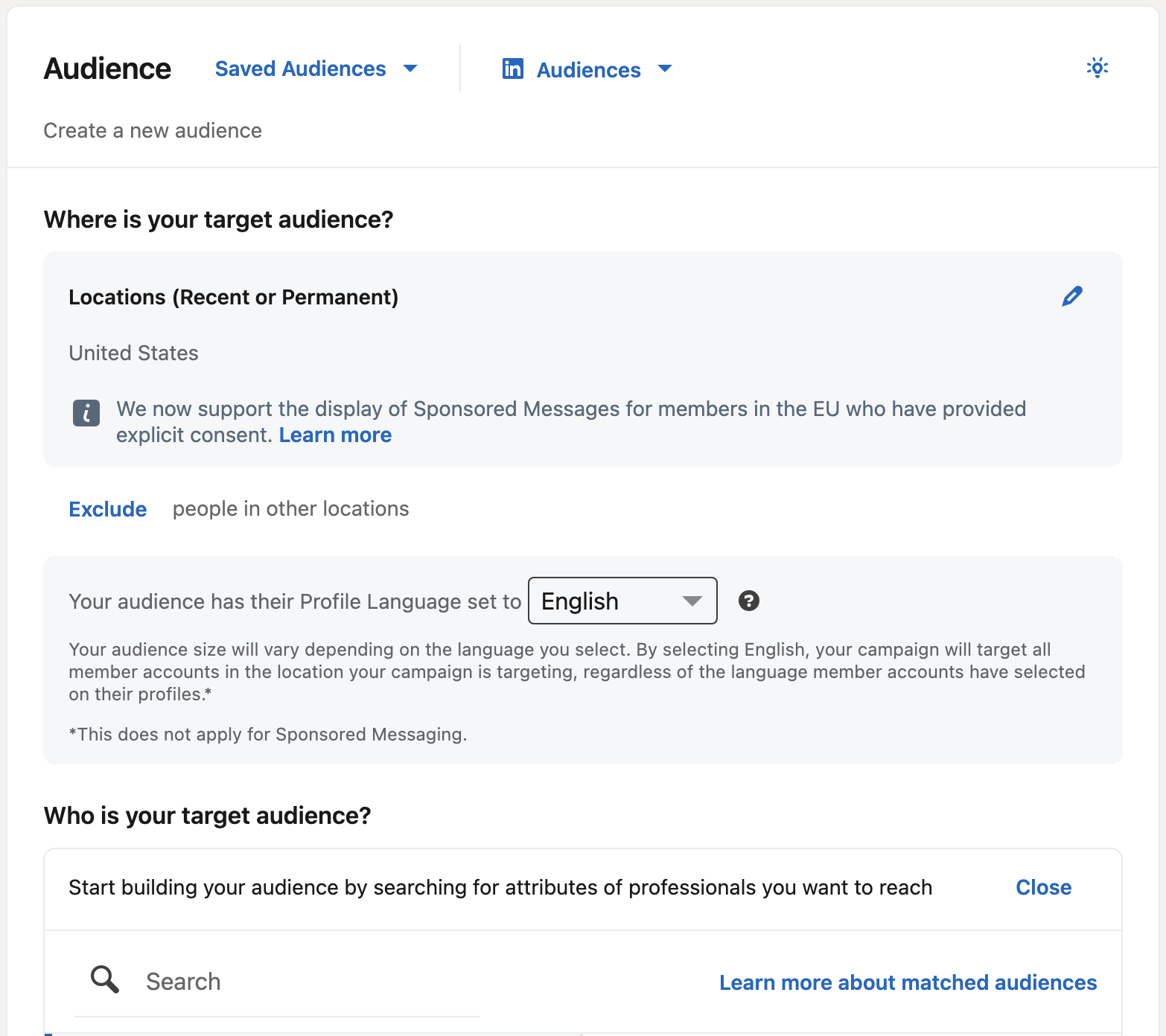Image resolution: width=1166 pixels, height=1036 pixels.
Task: Open the Profile Language help question mark
Action: (x=749, y=601)
